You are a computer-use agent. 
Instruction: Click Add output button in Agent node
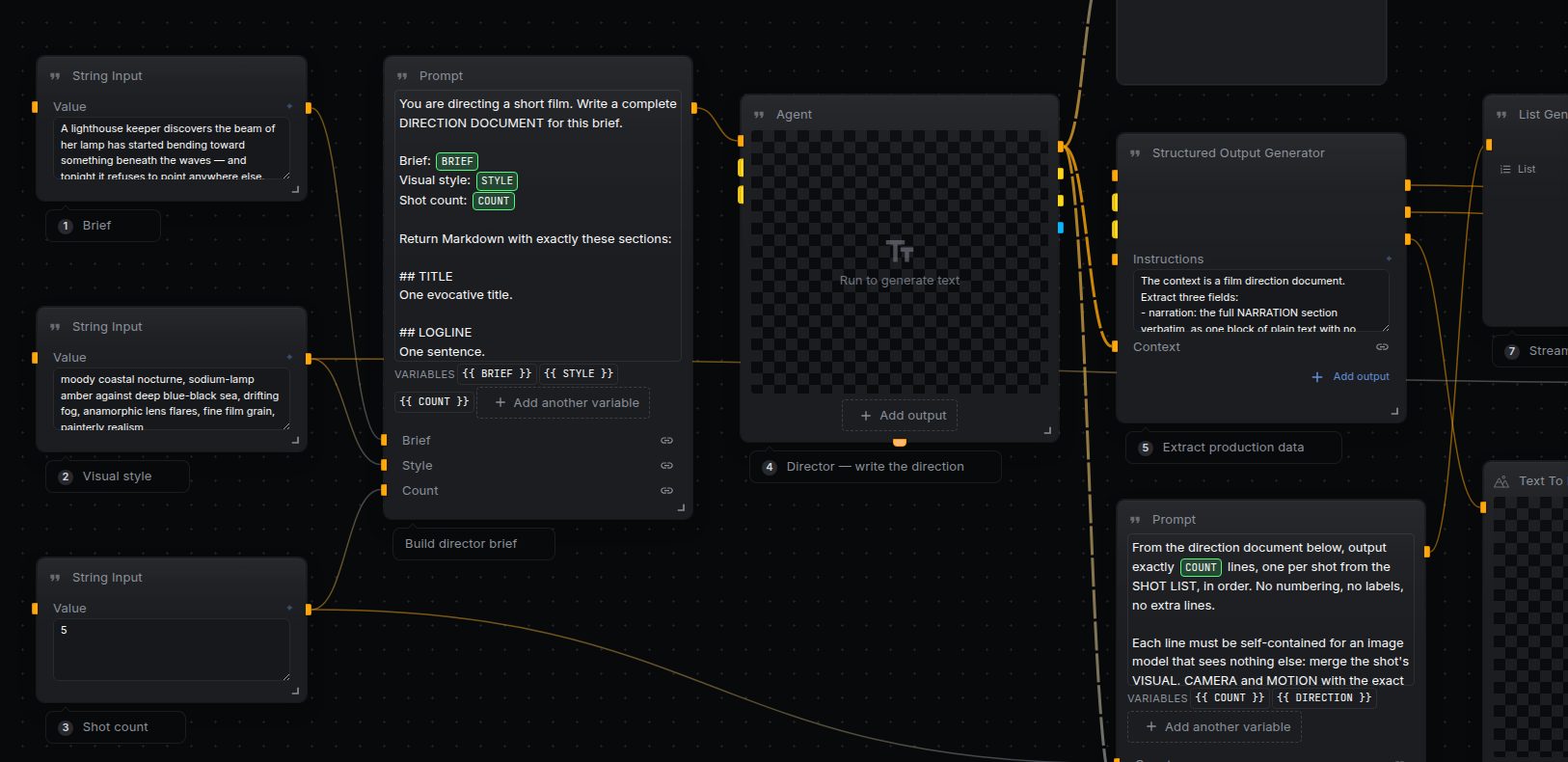pyautogui.click(x=900, y=416)
